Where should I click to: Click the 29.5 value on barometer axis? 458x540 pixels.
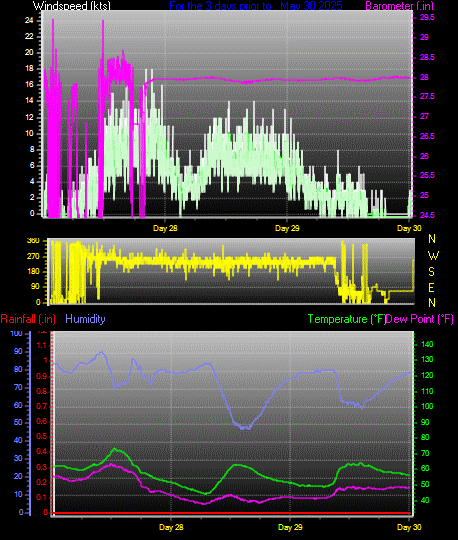point(427,17)
